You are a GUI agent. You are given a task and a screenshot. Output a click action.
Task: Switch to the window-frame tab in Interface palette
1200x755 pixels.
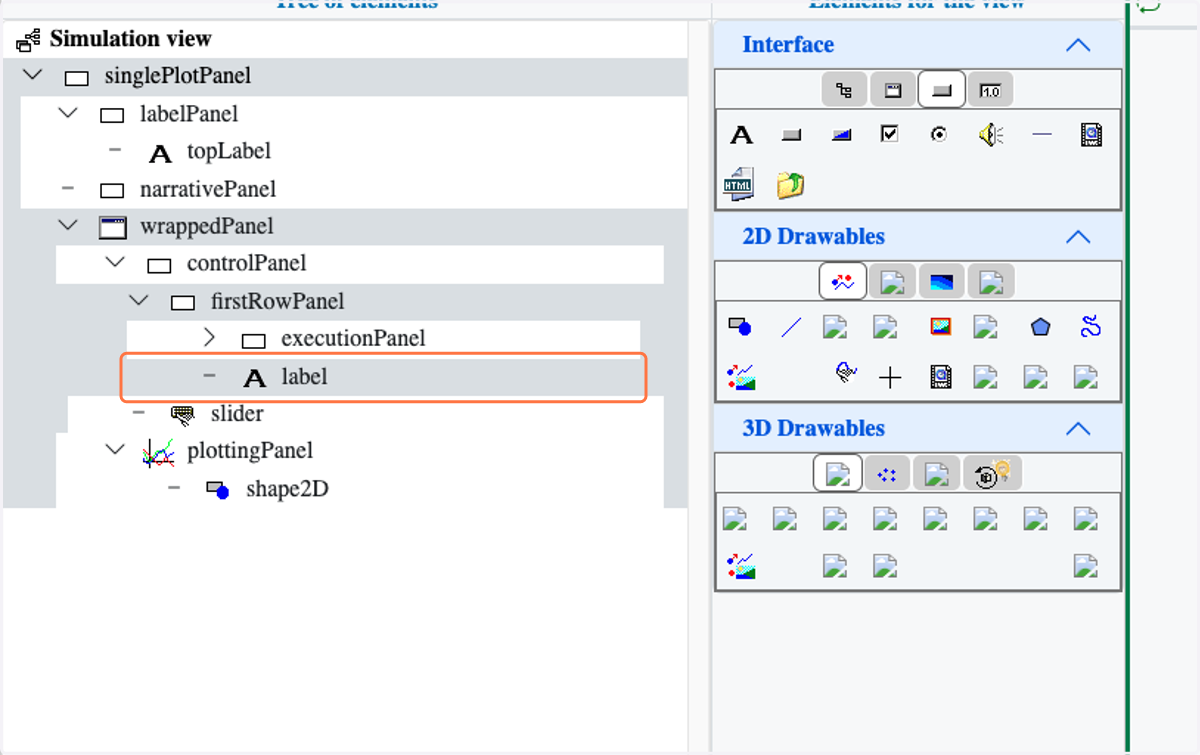893,90
